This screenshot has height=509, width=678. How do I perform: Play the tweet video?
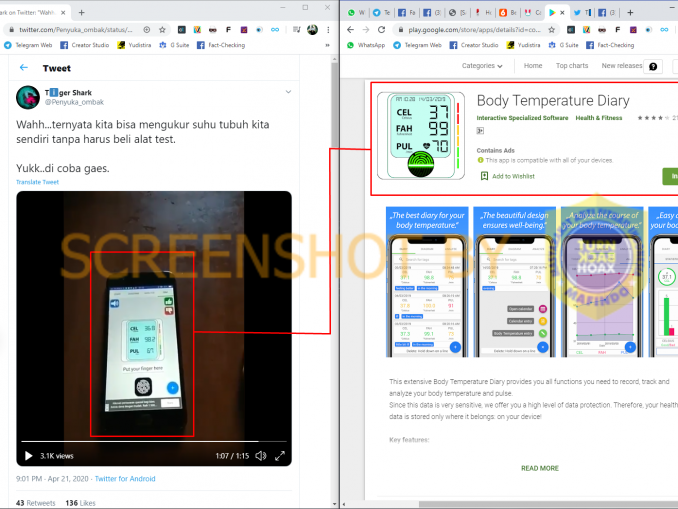(29, 456)
